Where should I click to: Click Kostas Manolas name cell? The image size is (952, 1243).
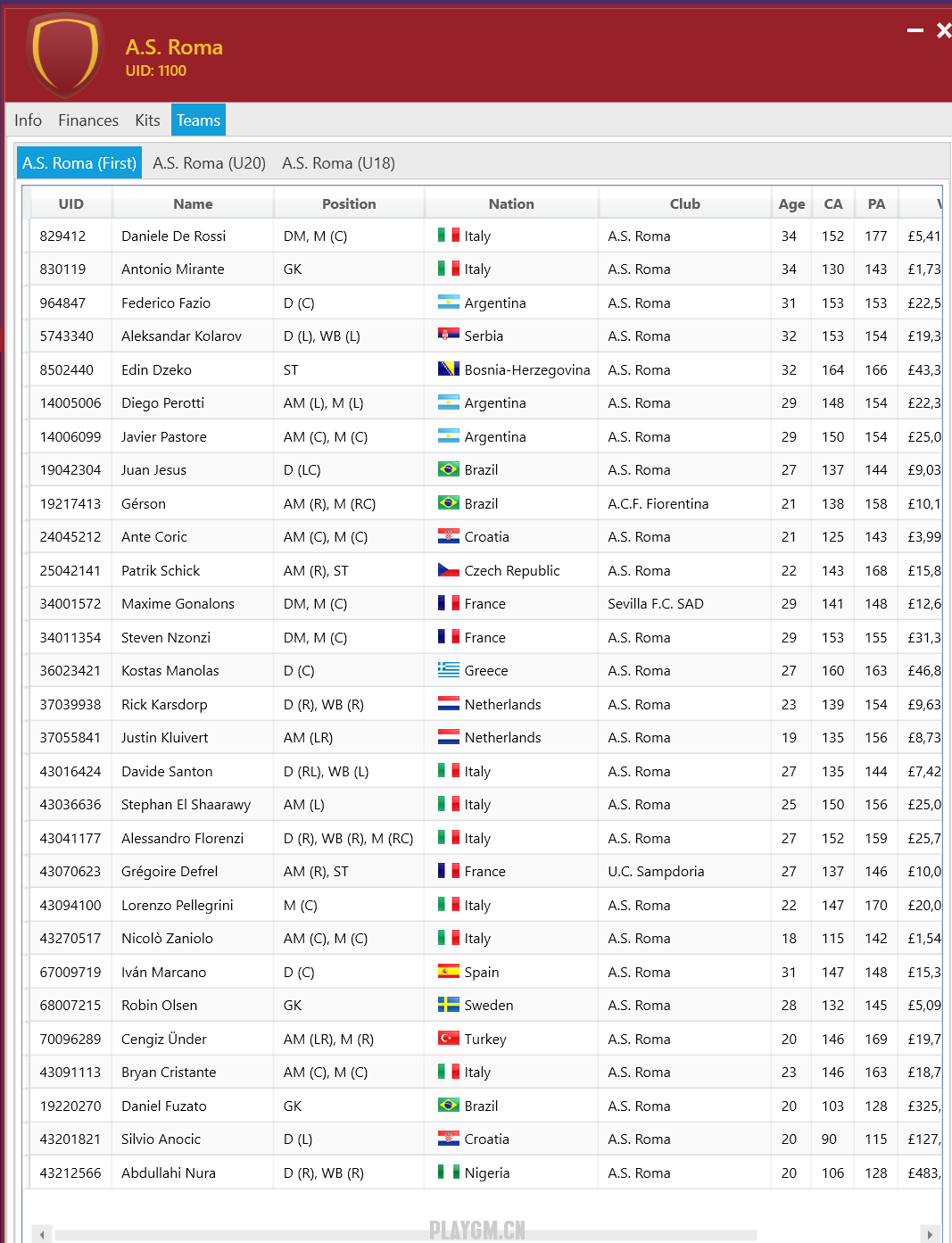pos(193,671)
